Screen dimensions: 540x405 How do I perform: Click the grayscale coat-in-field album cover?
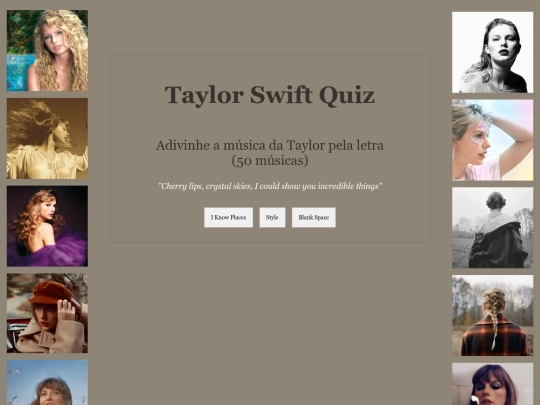(492, 228)
